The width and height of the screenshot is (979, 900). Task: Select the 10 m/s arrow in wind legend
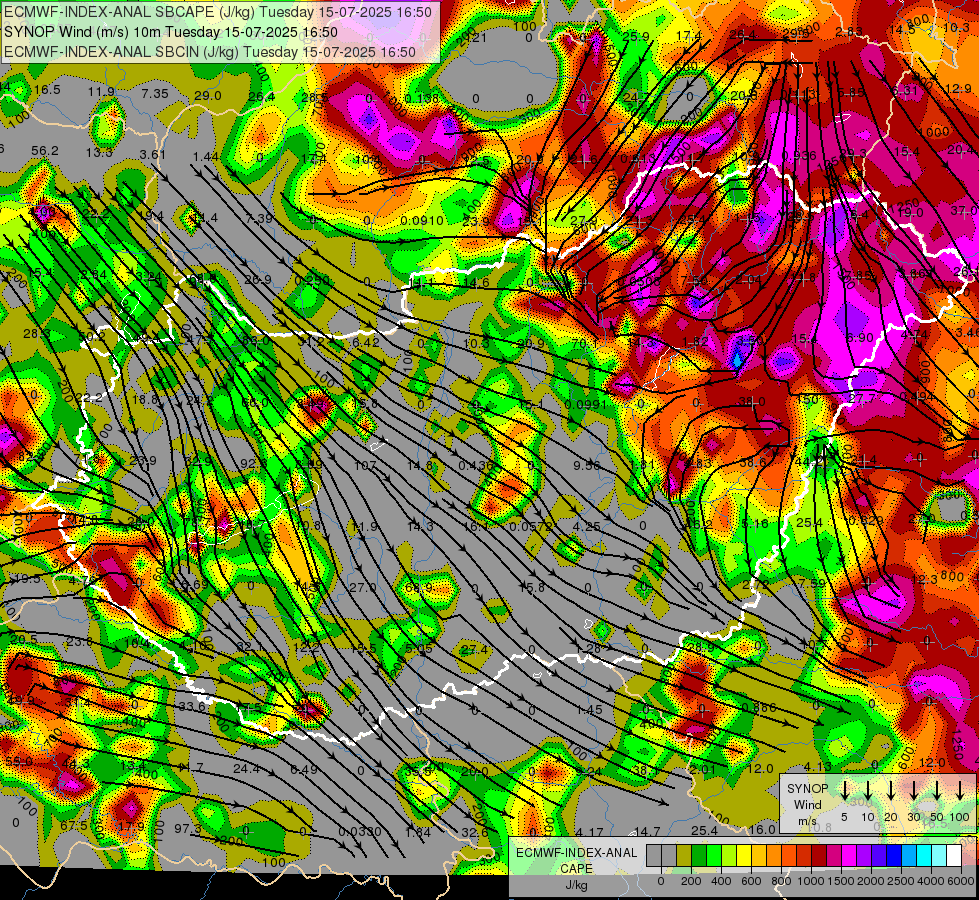[x=868, y=790]
